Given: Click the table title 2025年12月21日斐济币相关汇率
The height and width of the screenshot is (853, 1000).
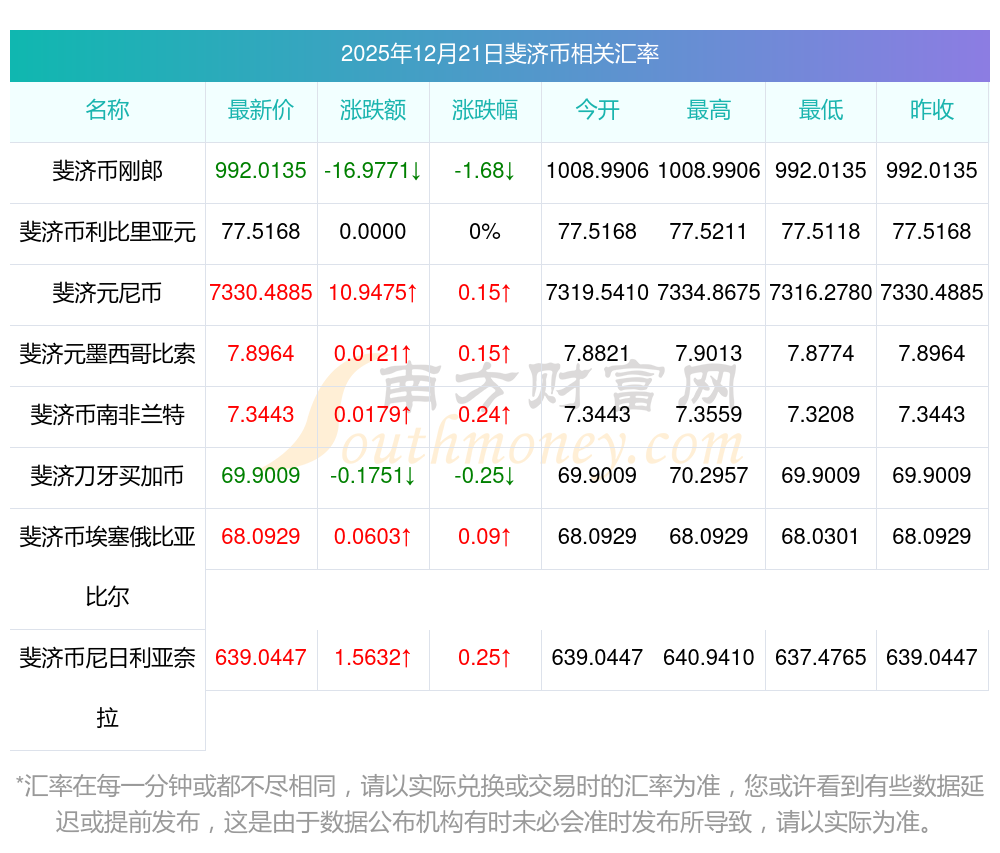Looking at the screenshot, I should click(x=500, y=54).
